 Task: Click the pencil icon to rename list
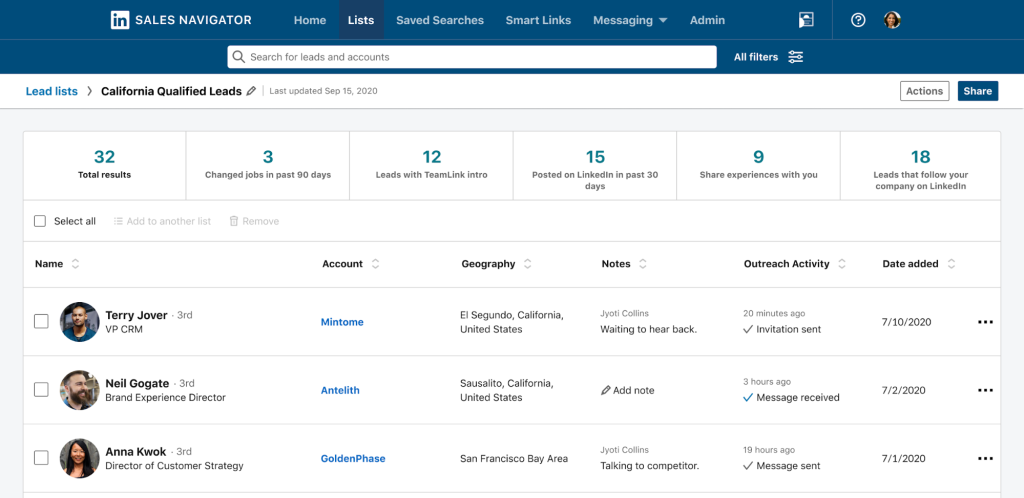(251, 91)
